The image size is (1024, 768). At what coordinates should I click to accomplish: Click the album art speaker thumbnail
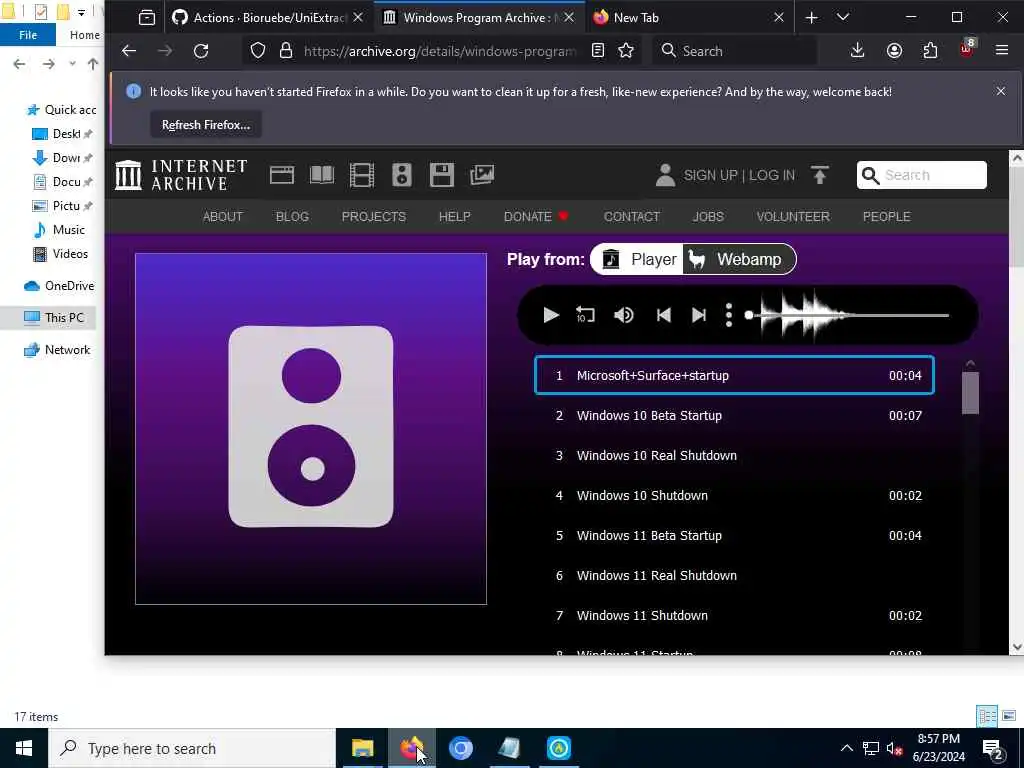(x=311, y=428)
